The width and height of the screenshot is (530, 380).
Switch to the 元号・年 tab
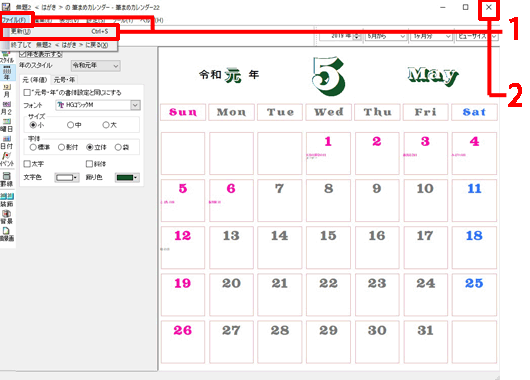pos(64,80)
